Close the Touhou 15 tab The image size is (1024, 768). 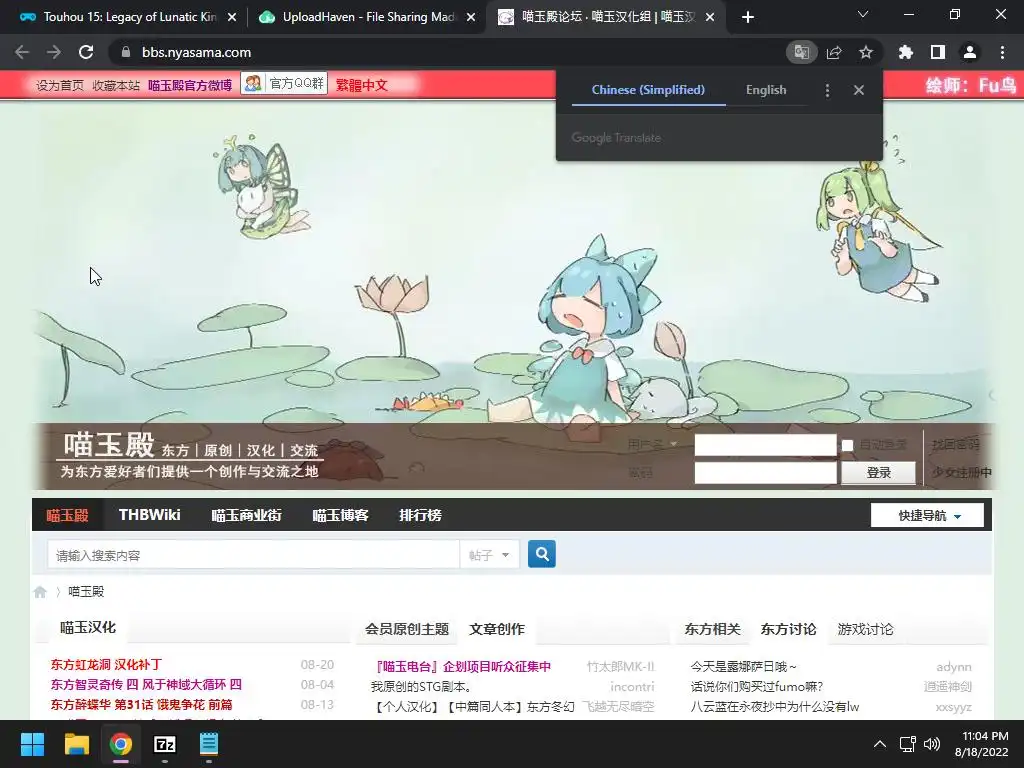[x=232, y=18]
